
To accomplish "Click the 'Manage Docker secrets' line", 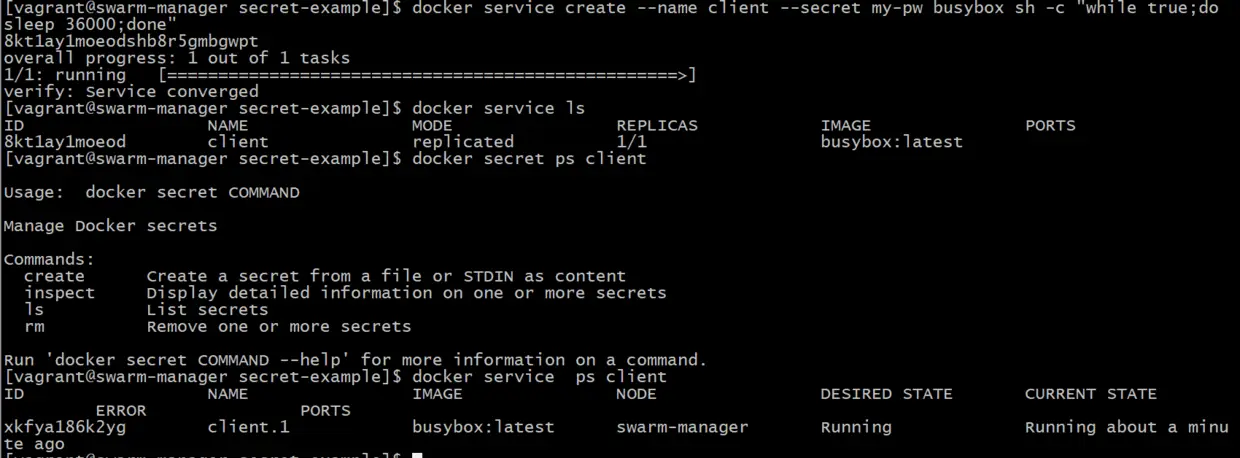I will (x=110, y=226).
